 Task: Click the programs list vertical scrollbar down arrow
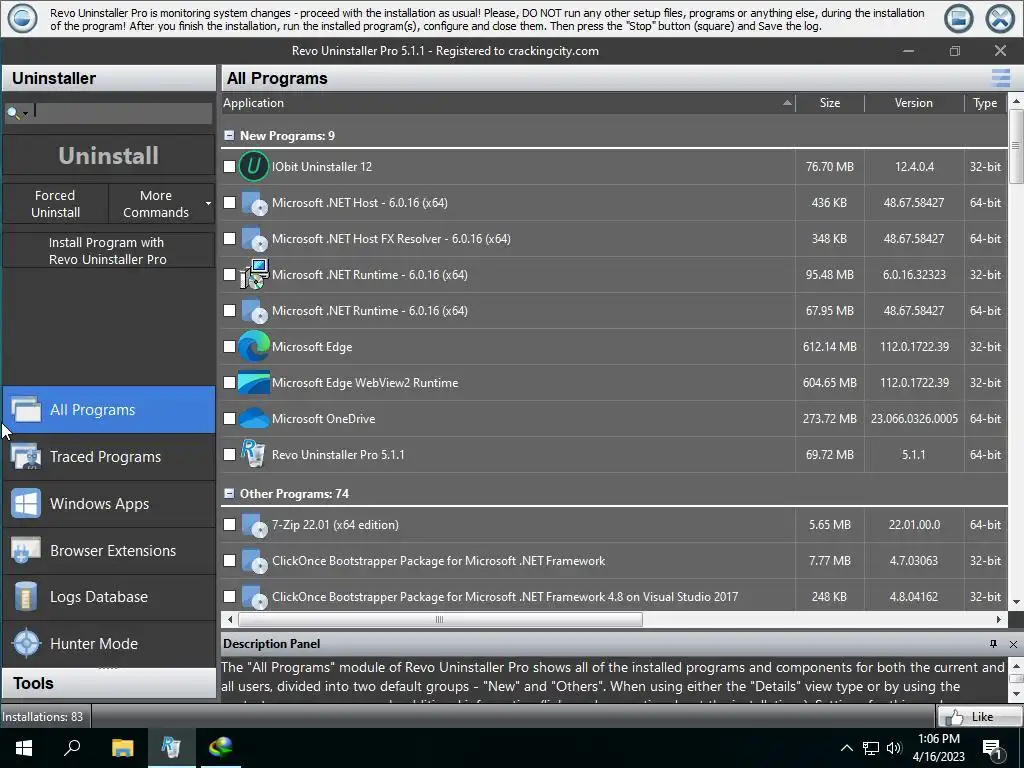[1016, 601]
